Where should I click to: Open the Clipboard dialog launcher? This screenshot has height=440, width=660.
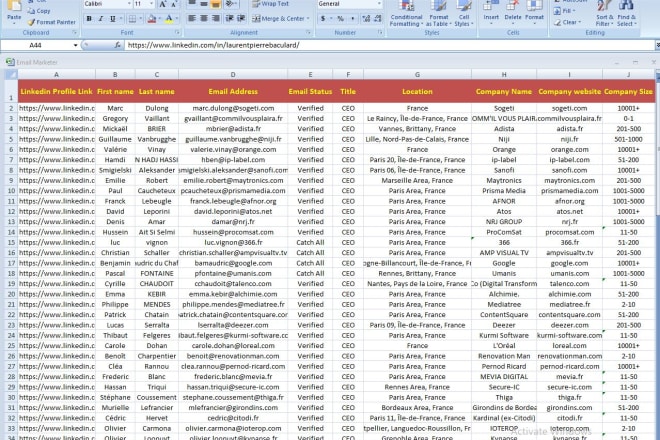75,32
